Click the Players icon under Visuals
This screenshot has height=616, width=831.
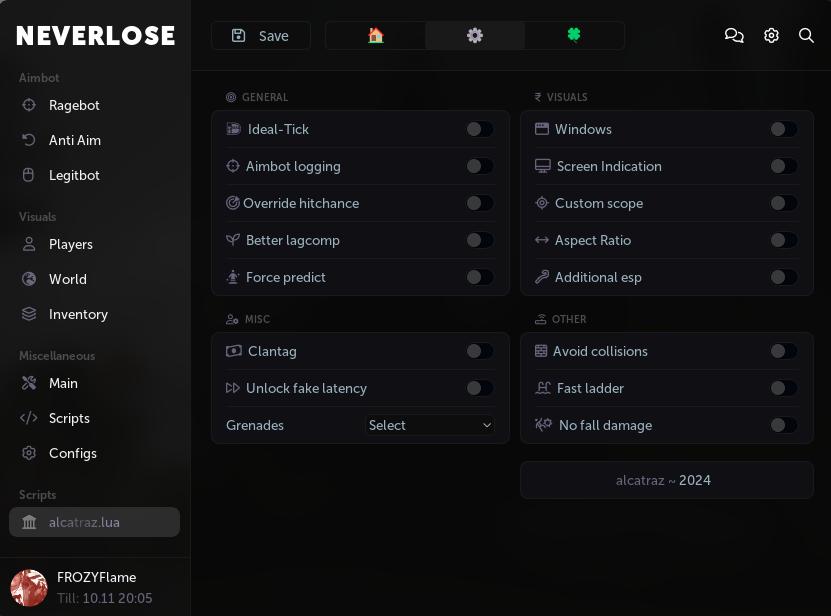pyautogui.click(x=29, y=244)
